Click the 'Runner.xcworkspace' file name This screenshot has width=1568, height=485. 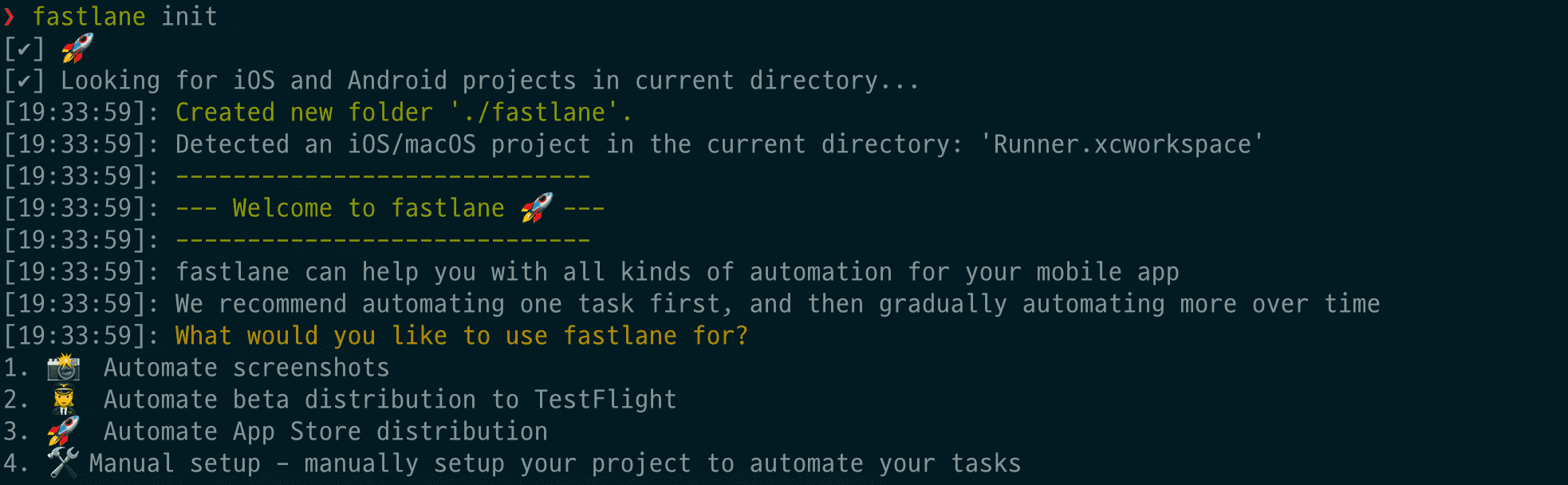click(1121, 144)
